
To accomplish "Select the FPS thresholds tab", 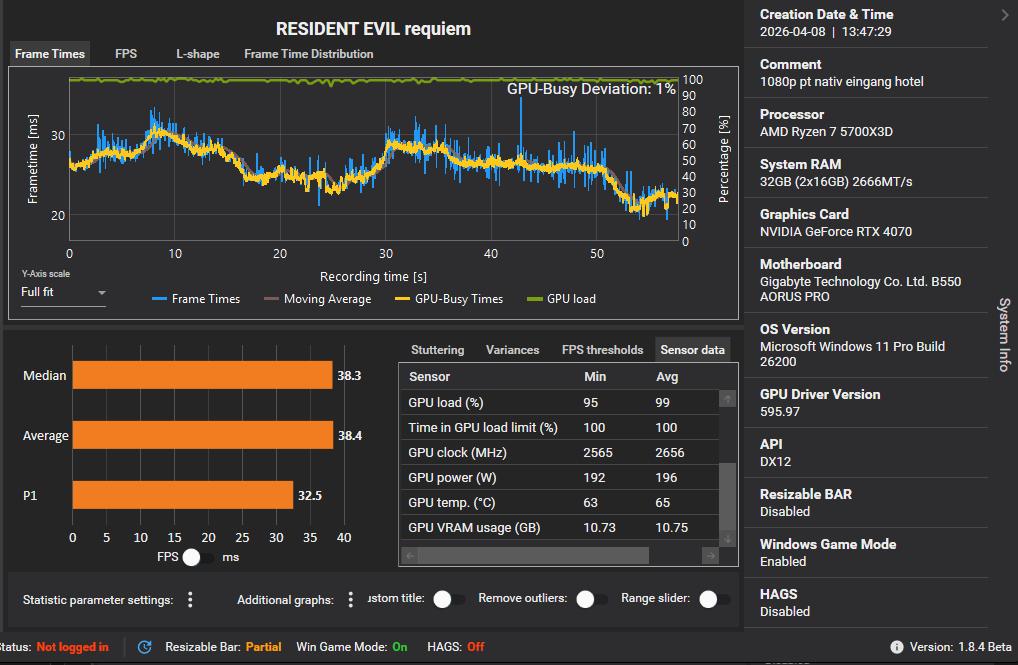I will coord(602,349).
